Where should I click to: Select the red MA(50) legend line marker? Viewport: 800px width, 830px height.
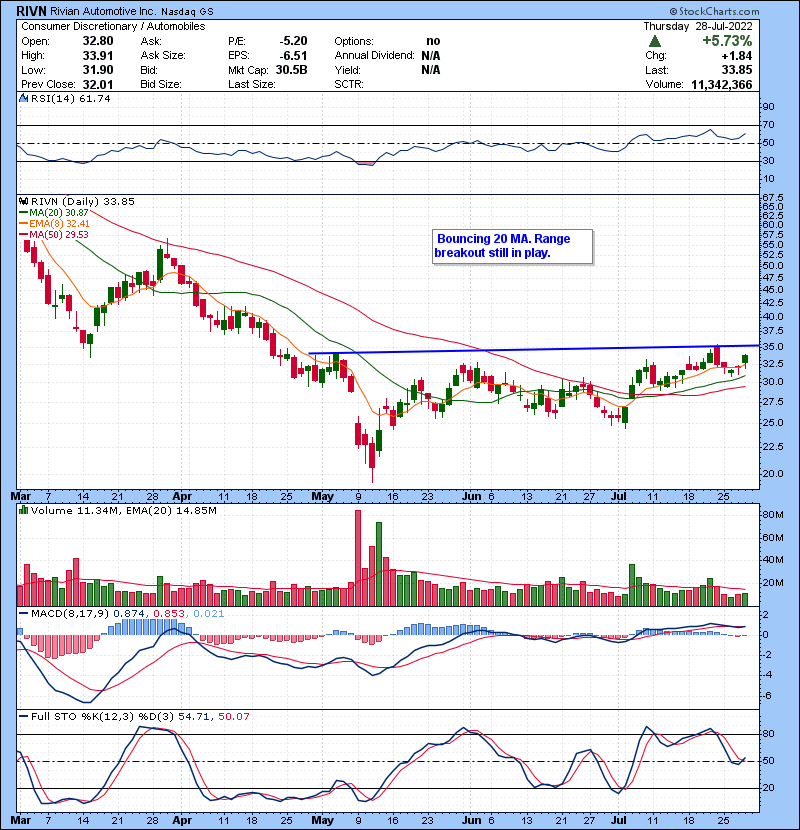click(x=23, y=235)
